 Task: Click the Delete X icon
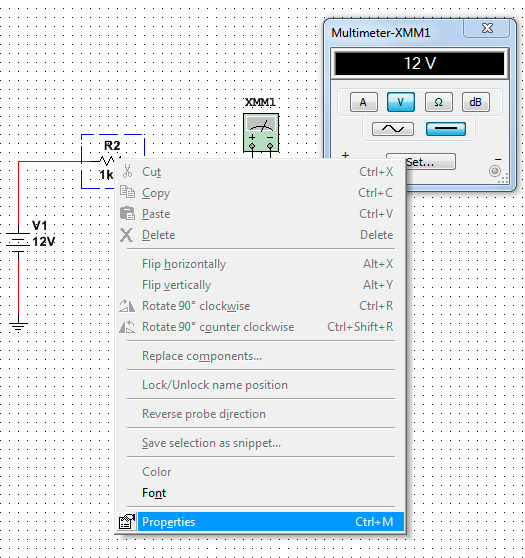point(126,235)
